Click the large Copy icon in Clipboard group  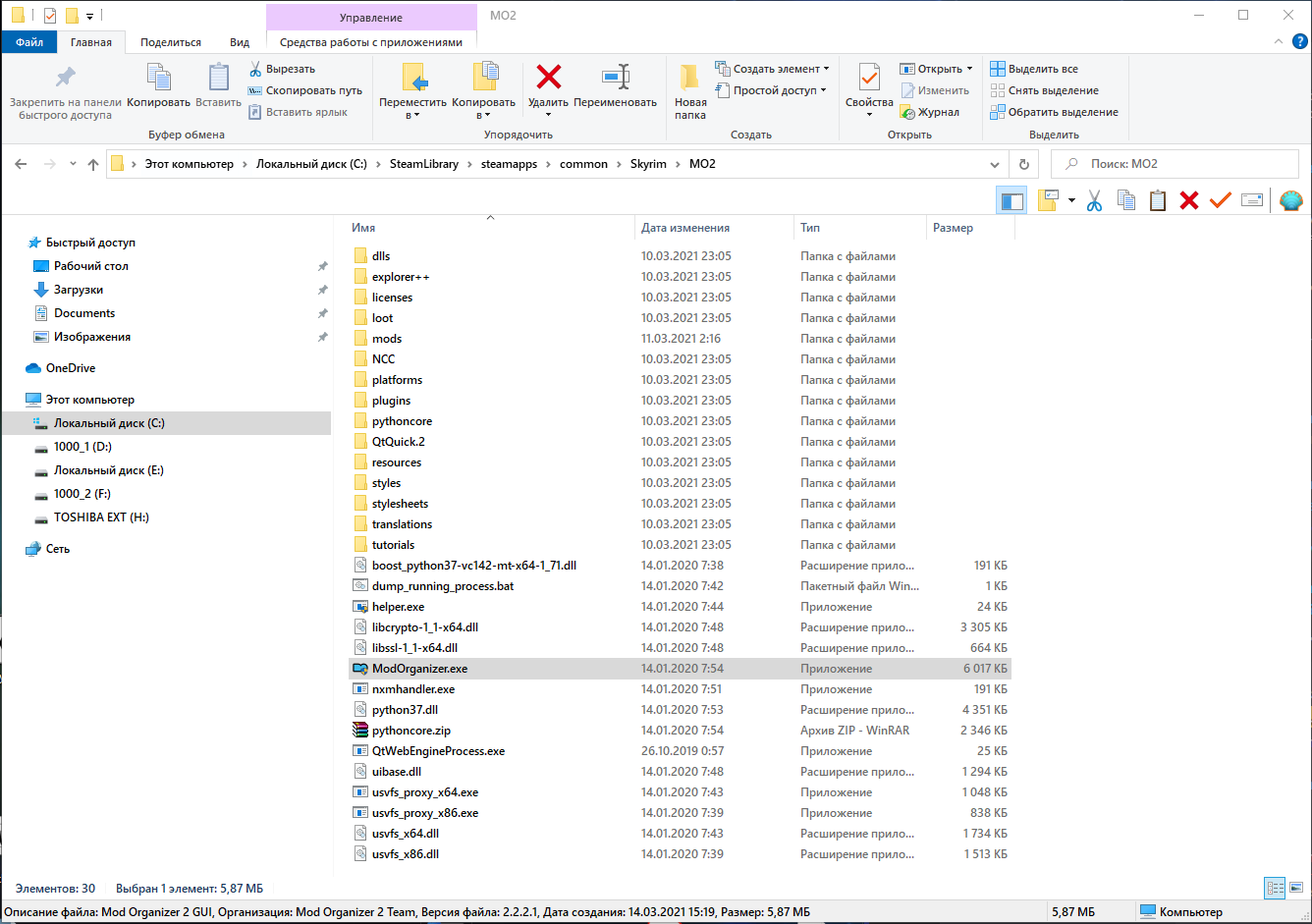point(158,78)
